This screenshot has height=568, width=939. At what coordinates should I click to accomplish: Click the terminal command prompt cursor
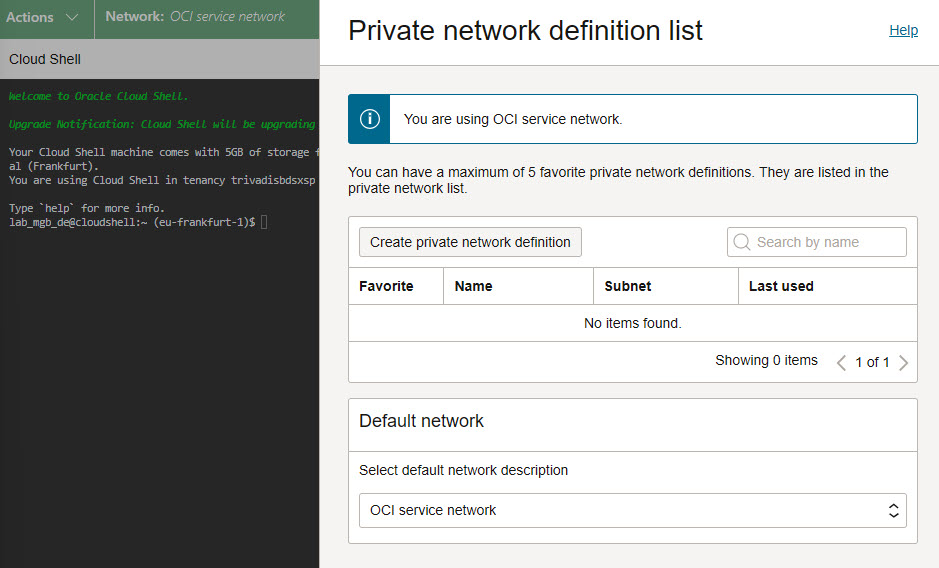point(264,222)
